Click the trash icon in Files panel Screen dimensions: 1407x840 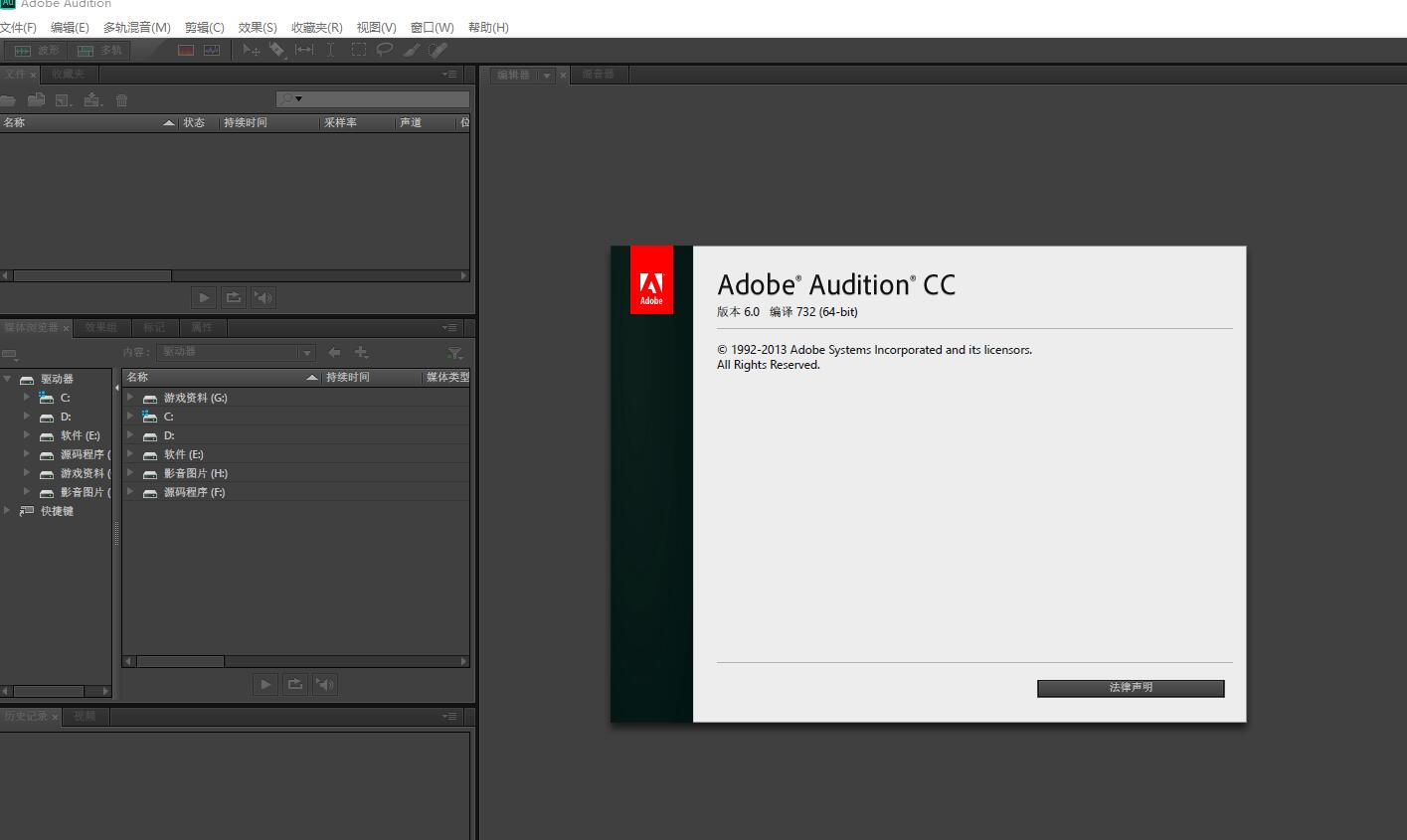click(121, 99)
